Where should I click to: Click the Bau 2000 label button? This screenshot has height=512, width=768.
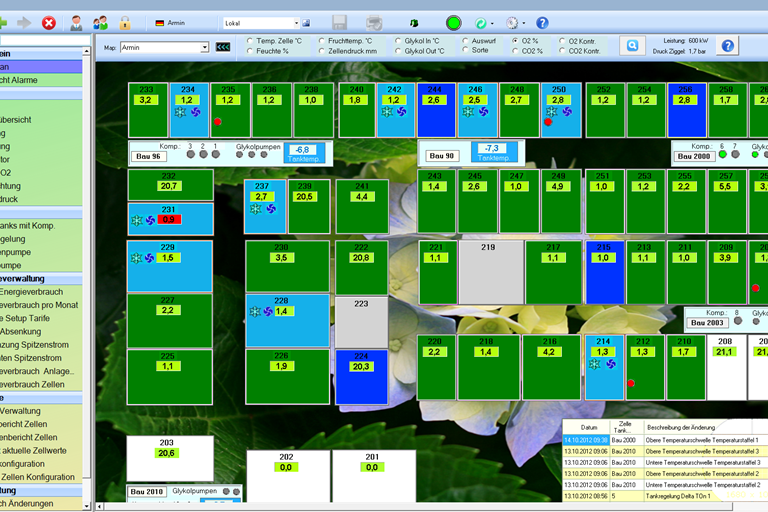click(x=694, y=156)
